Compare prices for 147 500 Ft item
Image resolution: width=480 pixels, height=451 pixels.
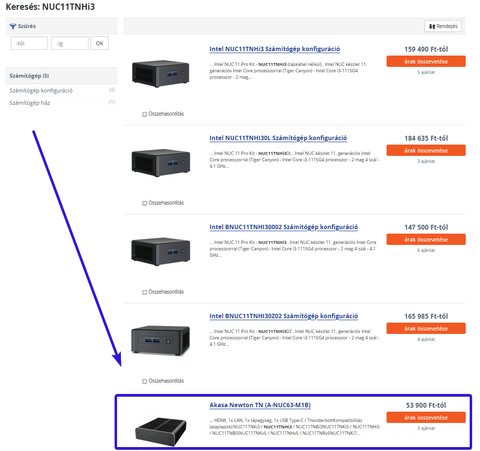pos(426,239)
